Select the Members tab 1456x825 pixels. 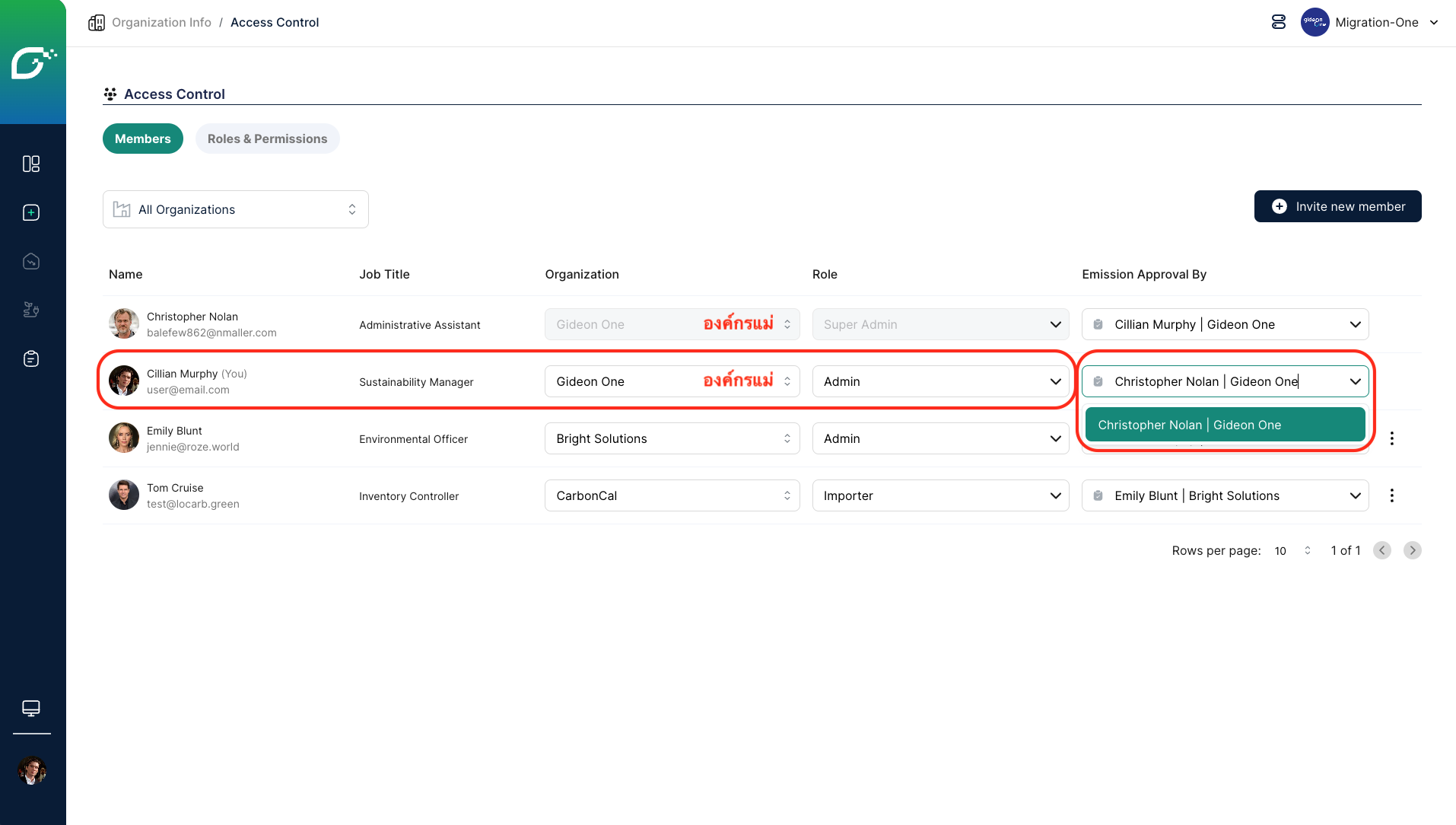tap(142, 139)
